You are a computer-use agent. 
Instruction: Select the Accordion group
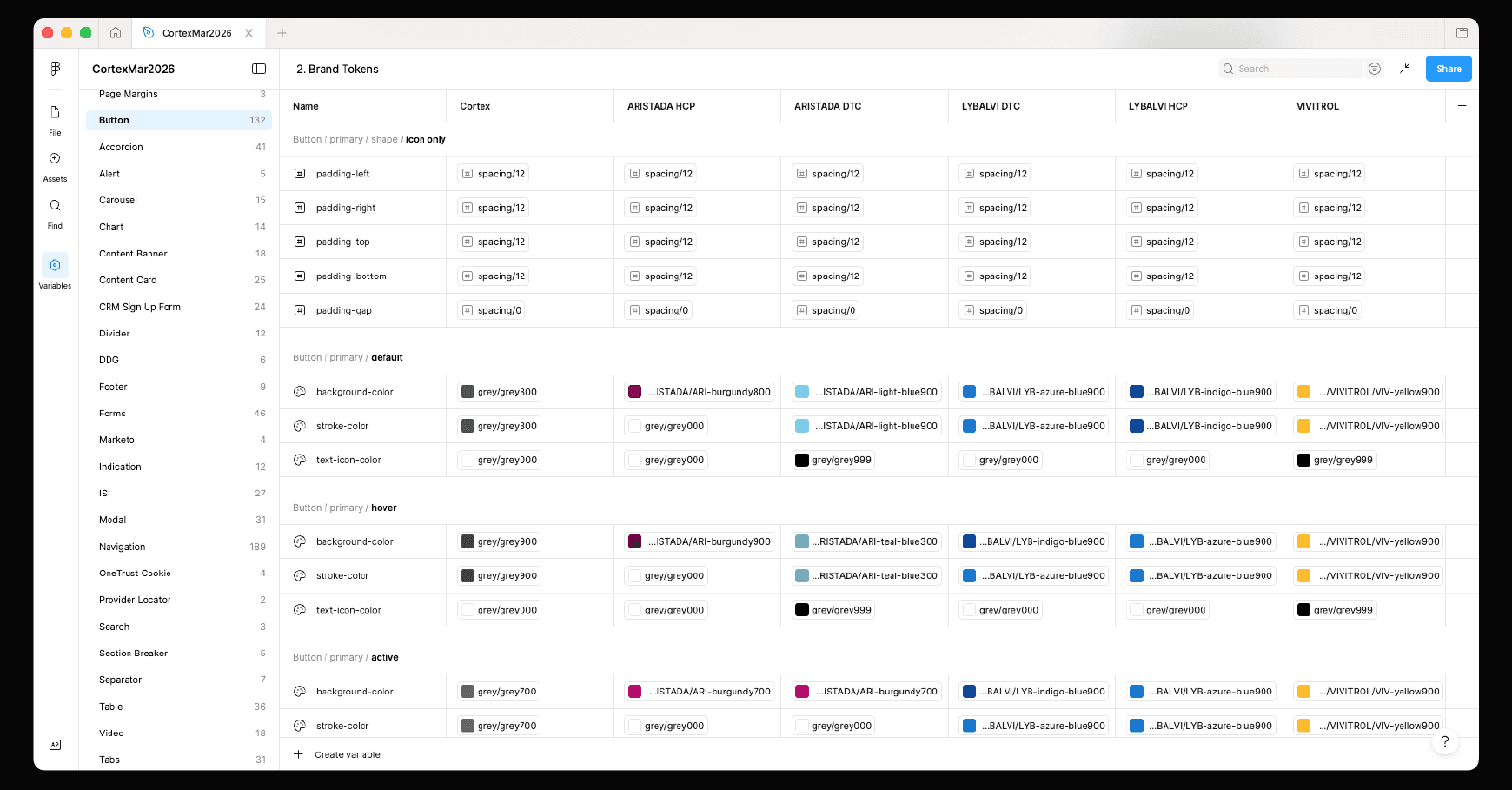click(x=179, y=147)
